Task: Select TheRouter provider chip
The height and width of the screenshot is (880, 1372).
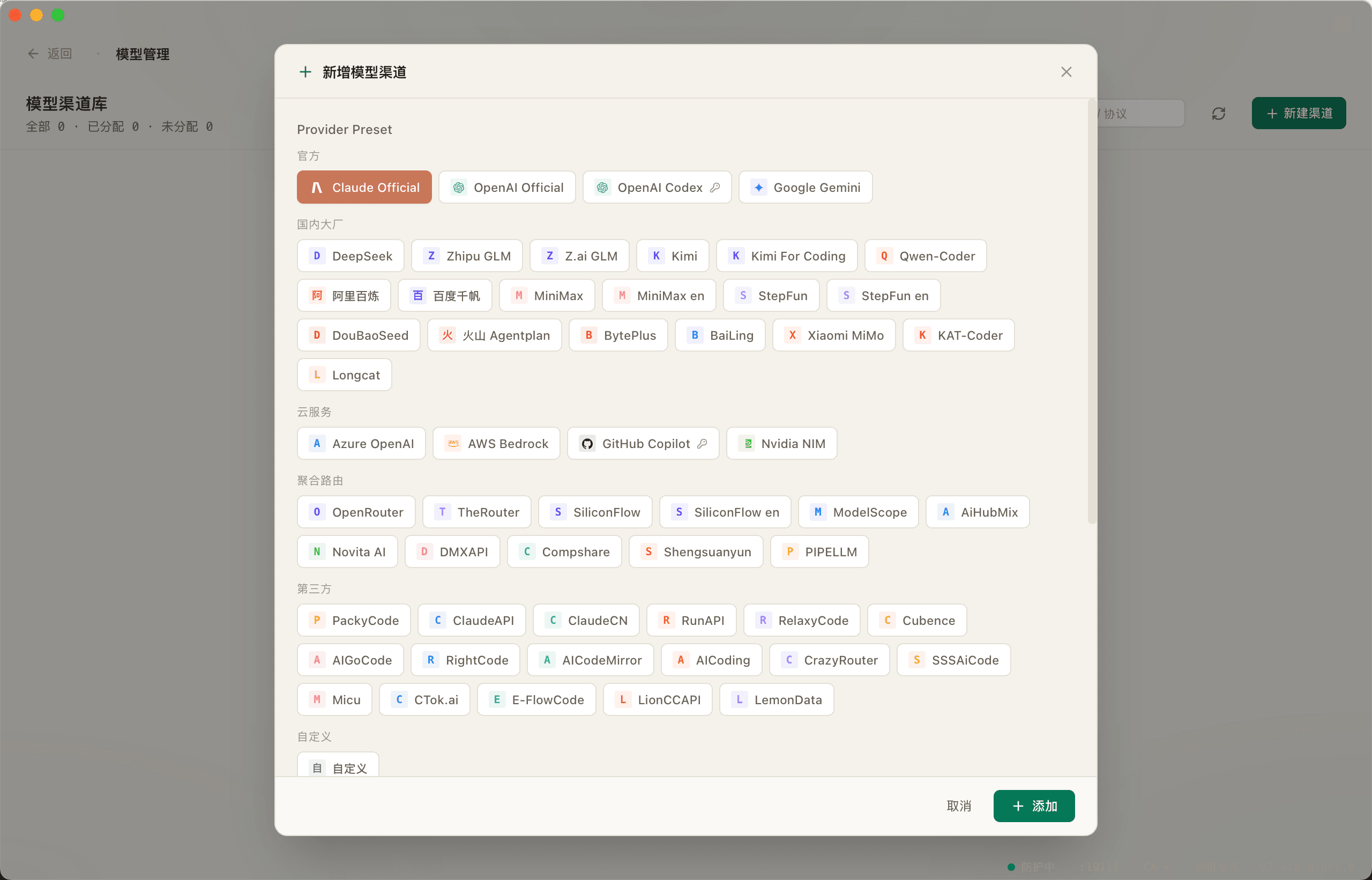Action: coord(476,512)
